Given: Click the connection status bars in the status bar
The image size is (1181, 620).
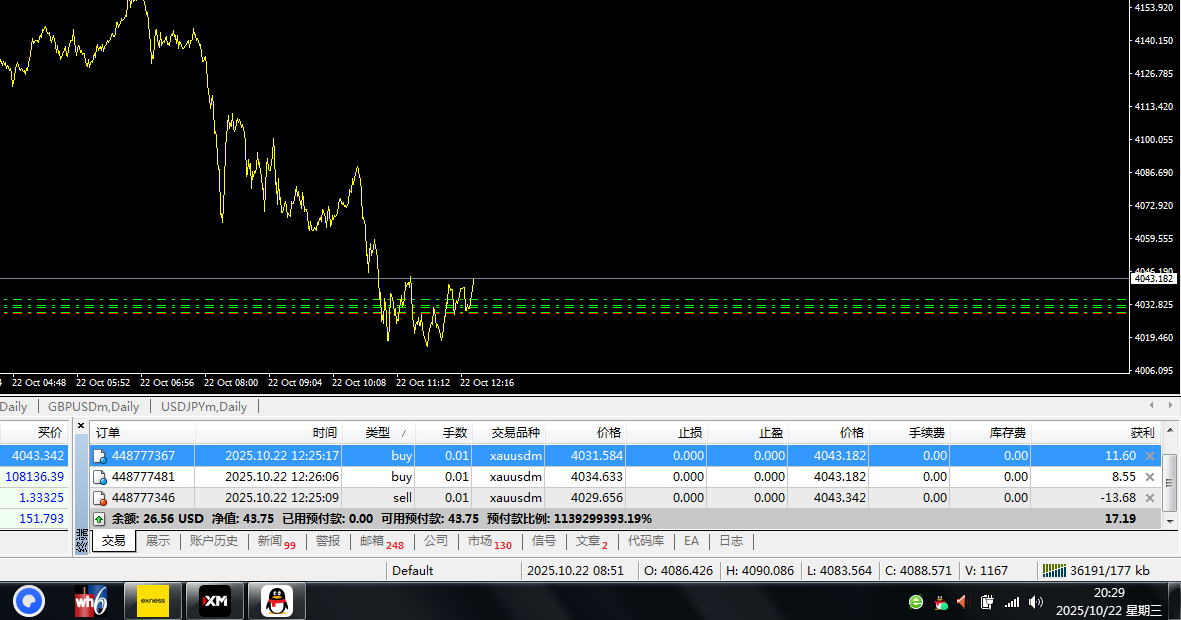Looking at the screenshot, I should tap(1054, 570).
